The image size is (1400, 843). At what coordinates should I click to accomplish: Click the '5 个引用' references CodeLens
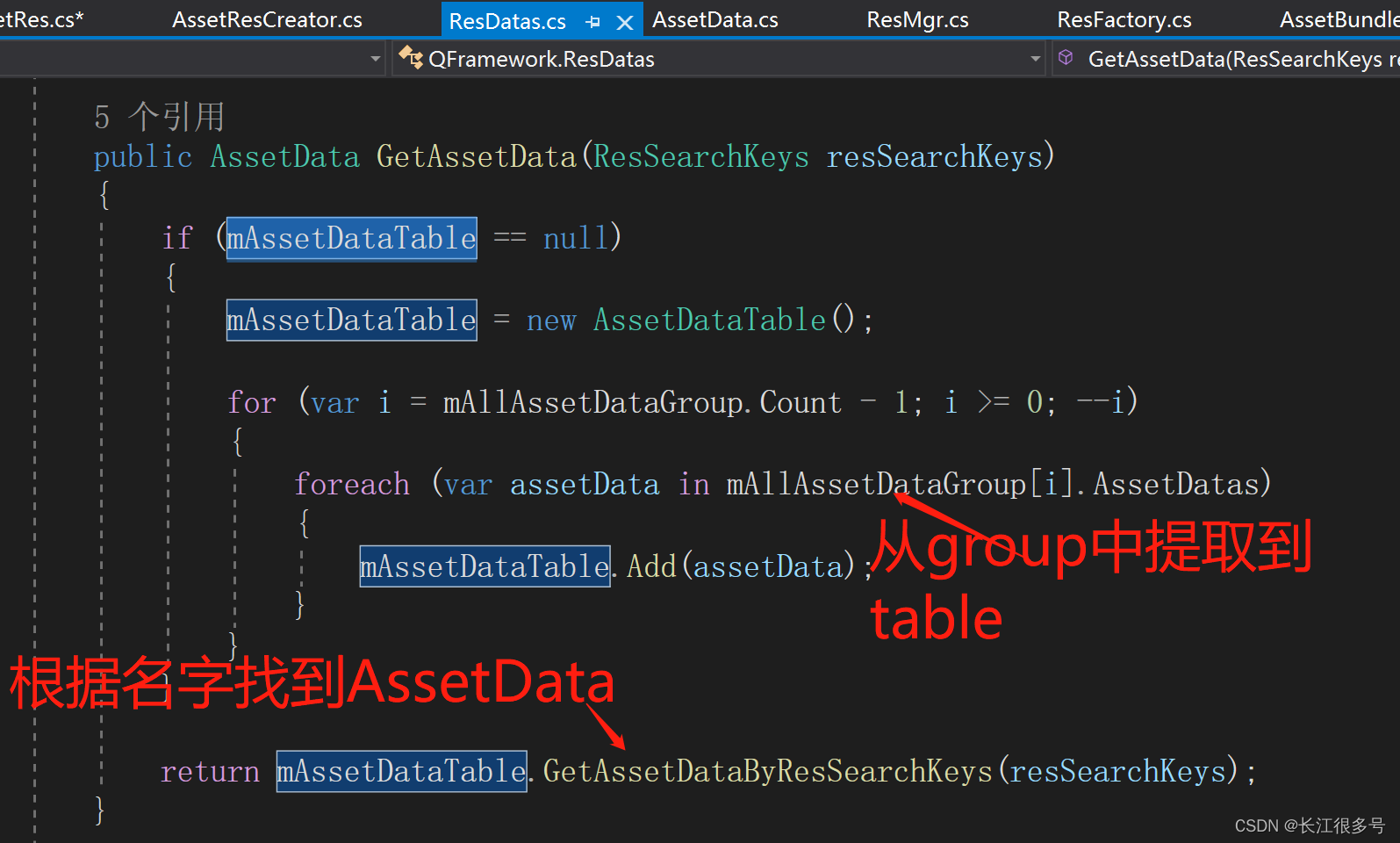tap(159, 116)
